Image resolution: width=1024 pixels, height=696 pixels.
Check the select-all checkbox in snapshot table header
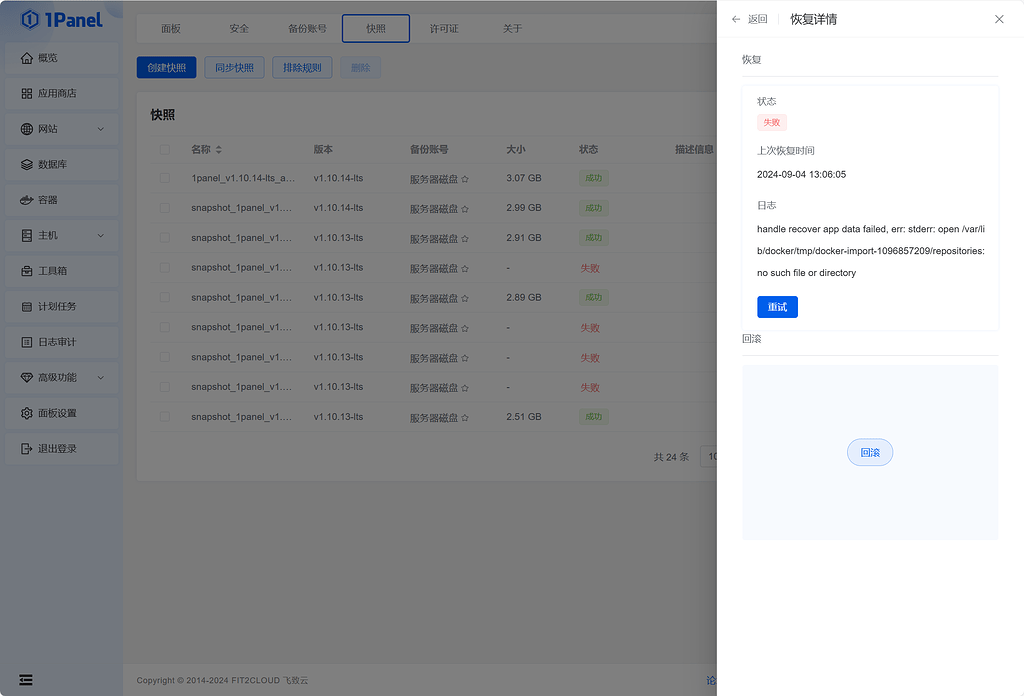click(x=165, y=149)
